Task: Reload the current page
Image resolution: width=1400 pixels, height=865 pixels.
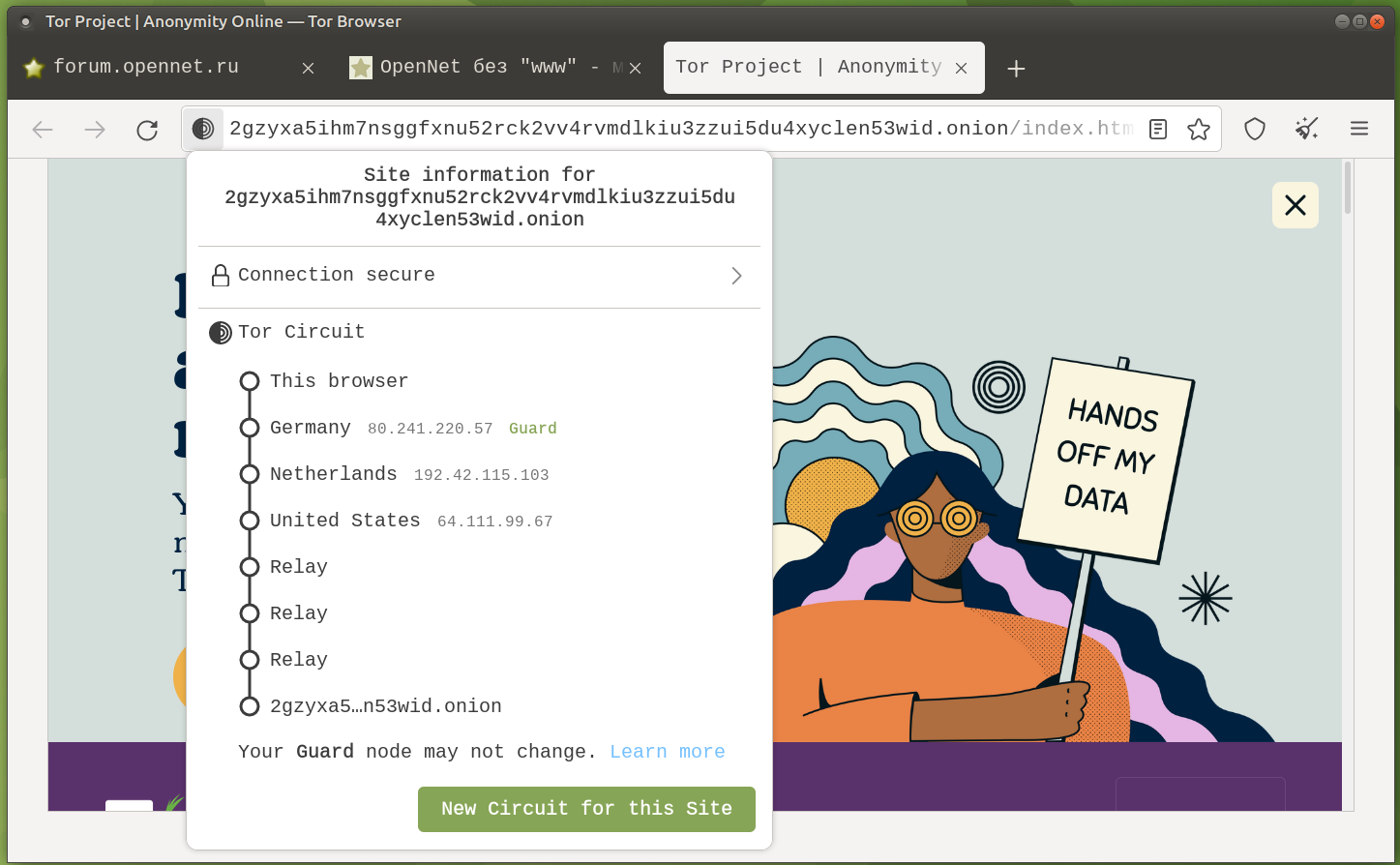Action: click(147, 130)
